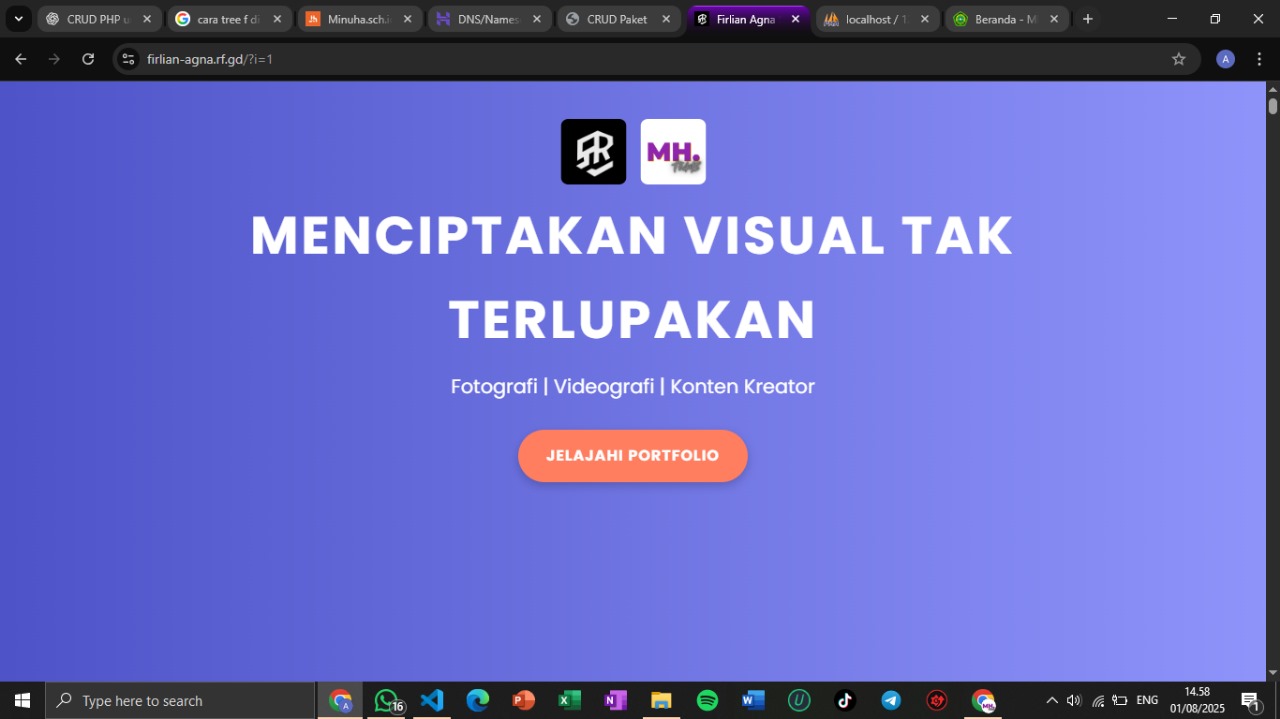Viewport: 1280px width, 719px height.
Task: Launch PowerPoint from the taskbar
Action: tap(523, 700)
